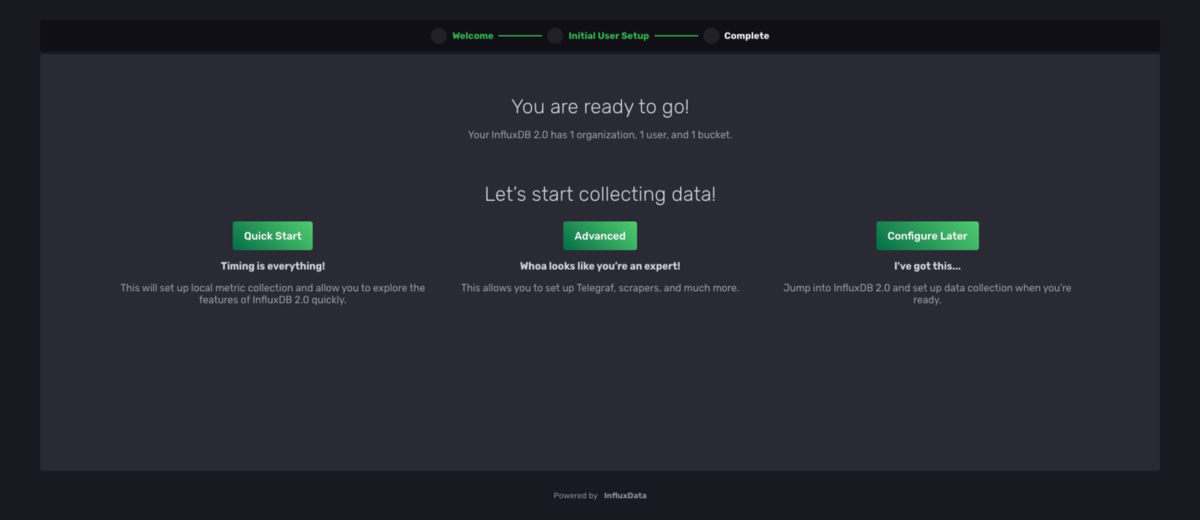The image size is (1200, 520).
Task: Click the 'Jump into InfluxDB 2.0' description text
Action: 927,294
